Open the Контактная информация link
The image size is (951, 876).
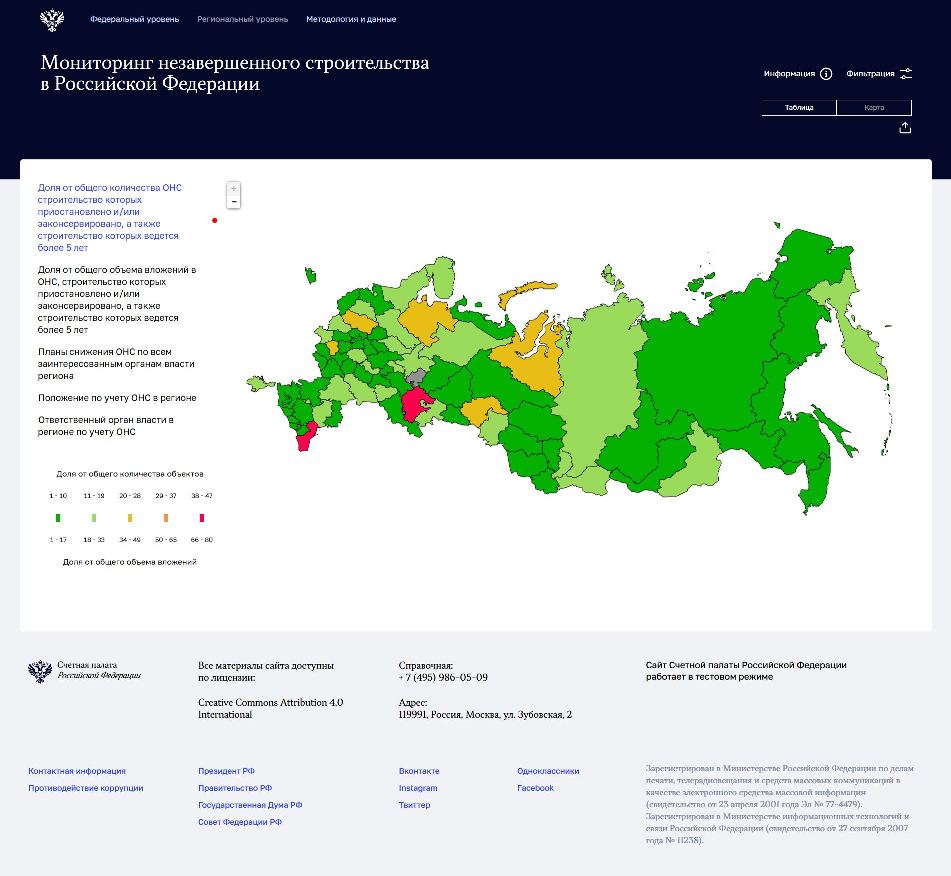tap(77, 771)
